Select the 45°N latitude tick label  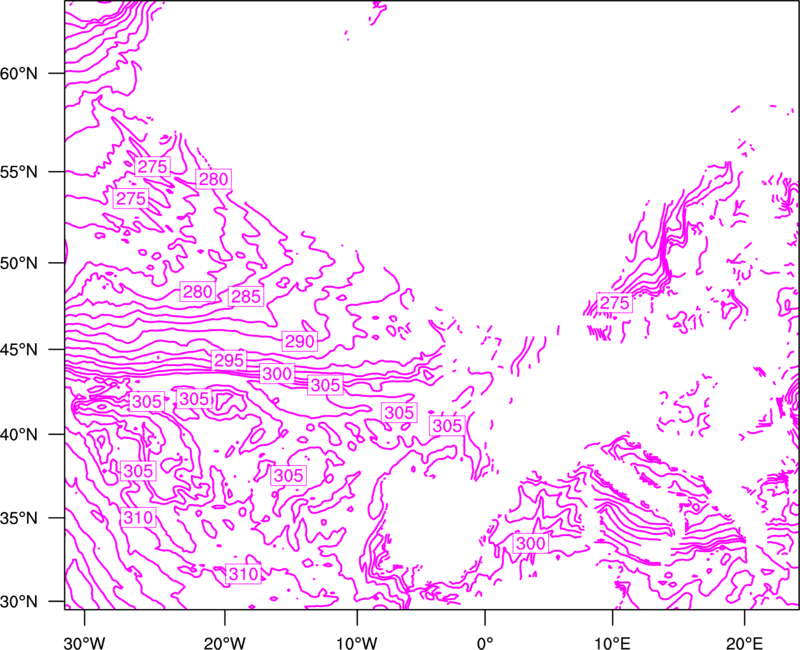coord(19,349)
